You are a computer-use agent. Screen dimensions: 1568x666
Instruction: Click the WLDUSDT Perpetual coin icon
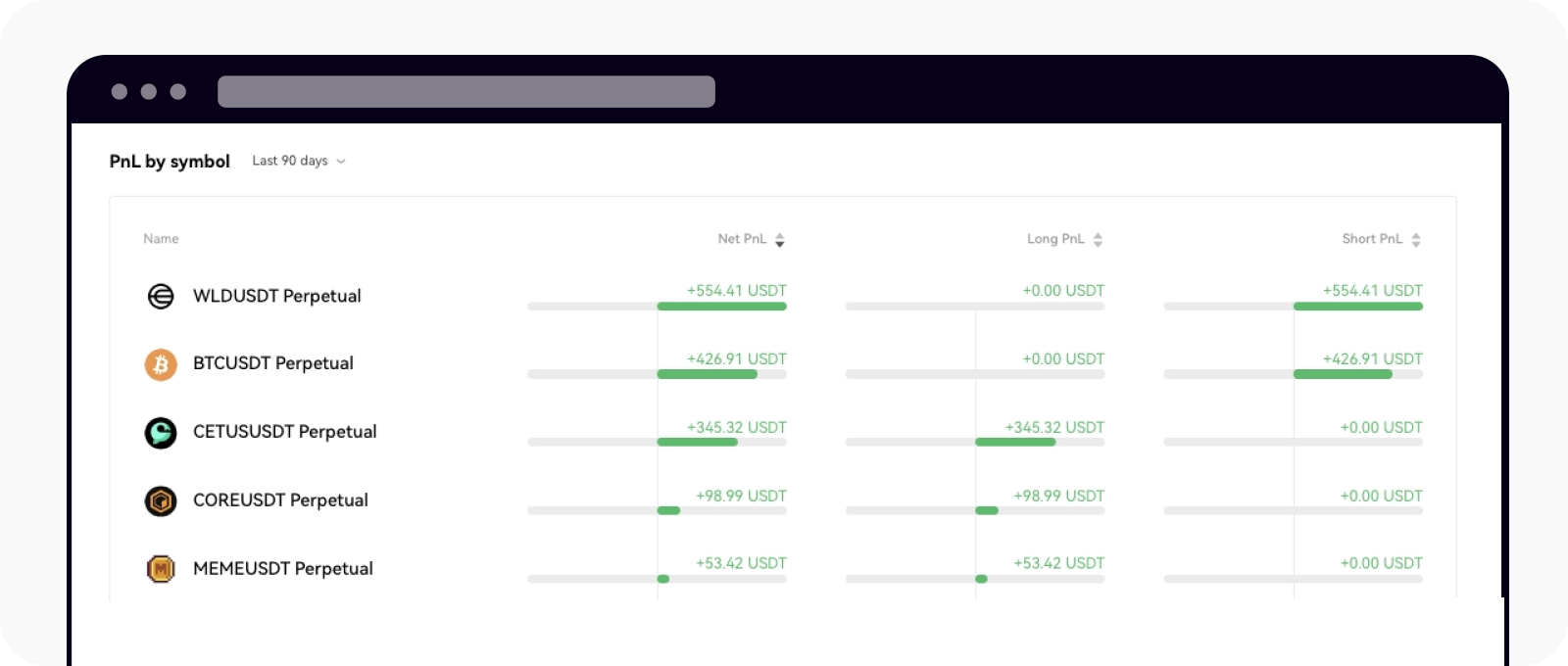(160, 296)
